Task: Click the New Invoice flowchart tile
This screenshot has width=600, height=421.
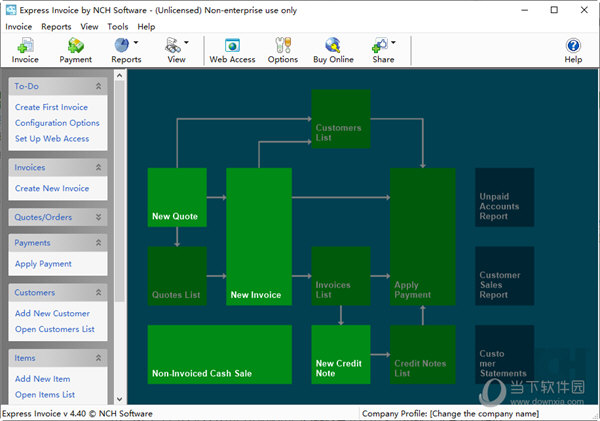Action: coord(259,237)
